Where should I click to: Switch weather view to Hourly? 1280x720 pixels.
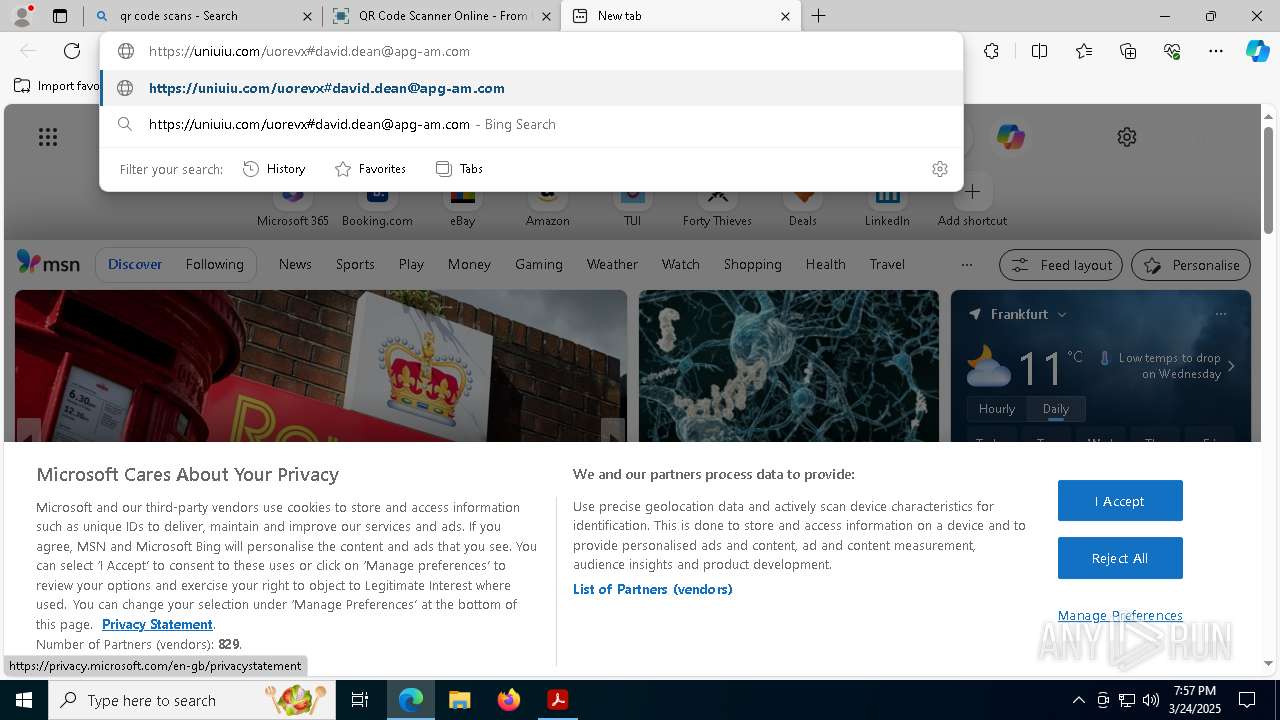(x=997, y=409)
